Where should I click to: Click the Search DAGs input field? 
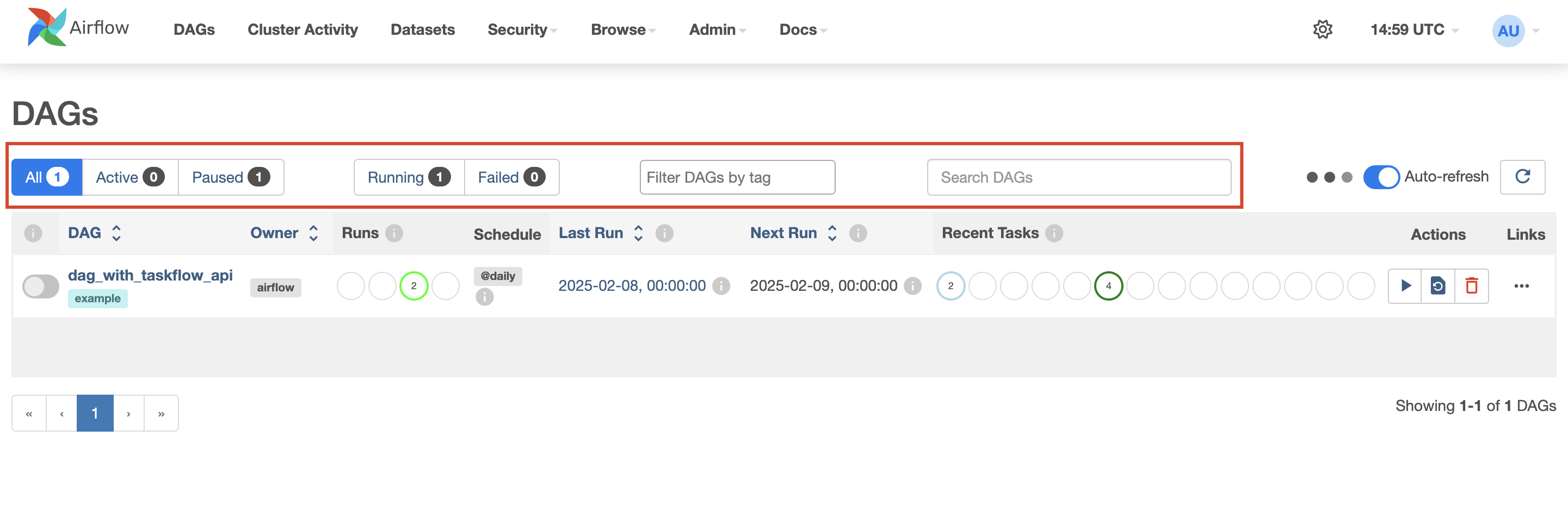click(1078, 177)
